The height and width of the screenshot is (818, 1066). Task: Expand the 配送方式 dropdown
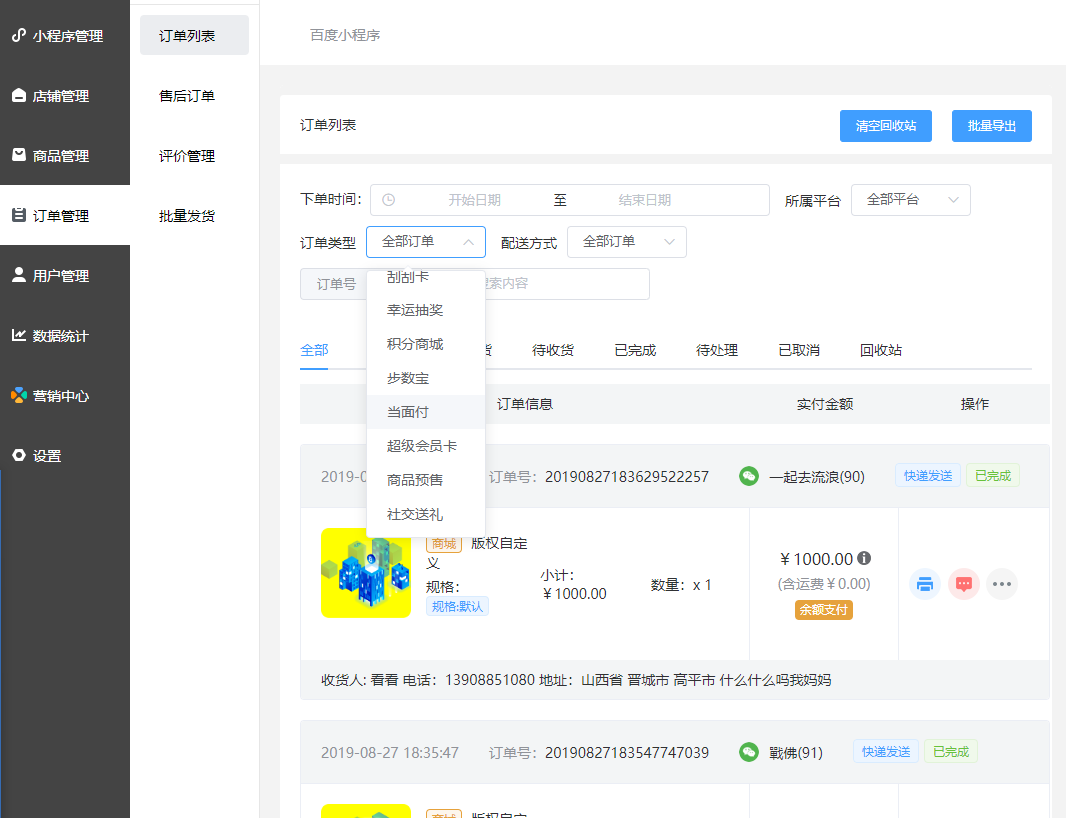point(627,242)
